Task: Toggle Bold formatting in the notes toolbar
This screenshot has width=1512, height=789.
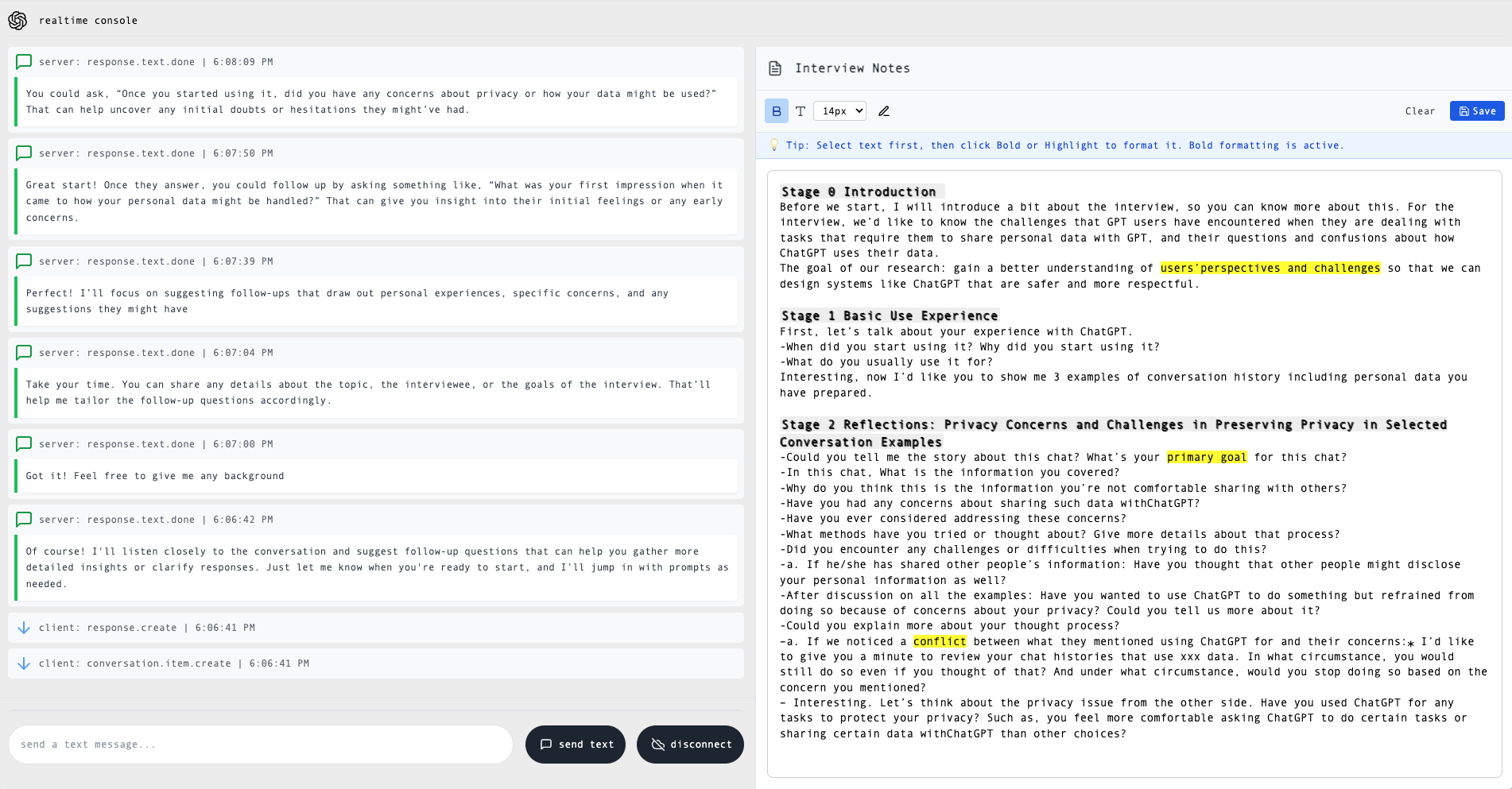Action: [x=777, y=111]
